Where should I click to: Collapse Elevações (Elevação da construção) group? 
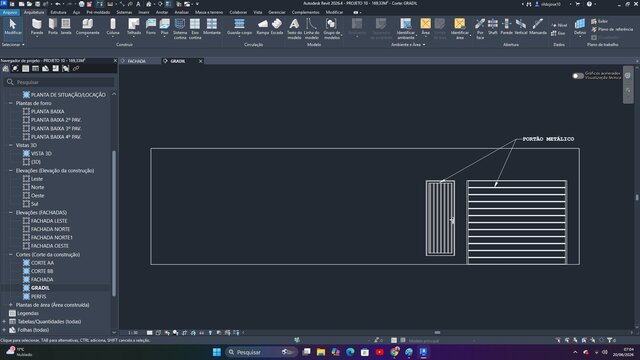(x=11, y=171)
